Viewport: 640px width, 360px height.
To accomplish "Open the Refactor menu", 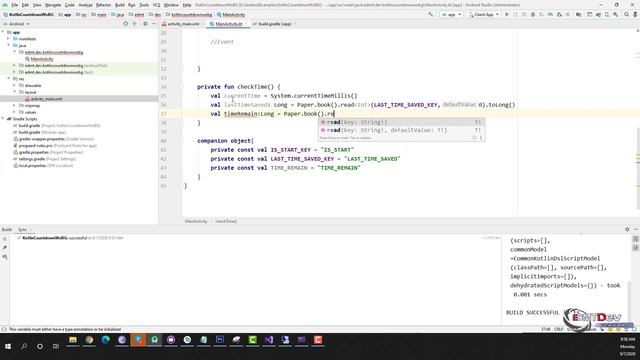I will (103, 5).
